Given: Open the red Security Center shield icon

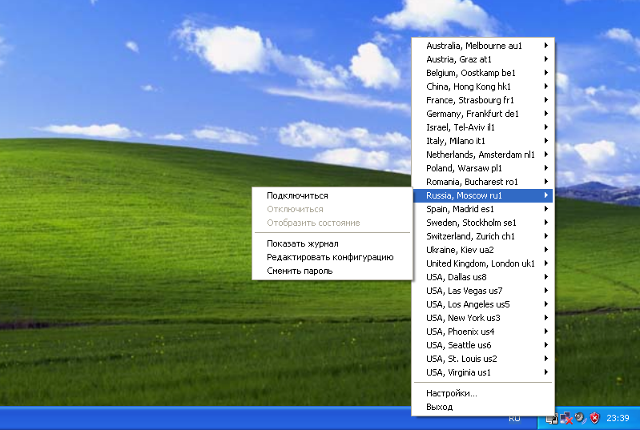Looking at the screenshot, I should [595, 418].
